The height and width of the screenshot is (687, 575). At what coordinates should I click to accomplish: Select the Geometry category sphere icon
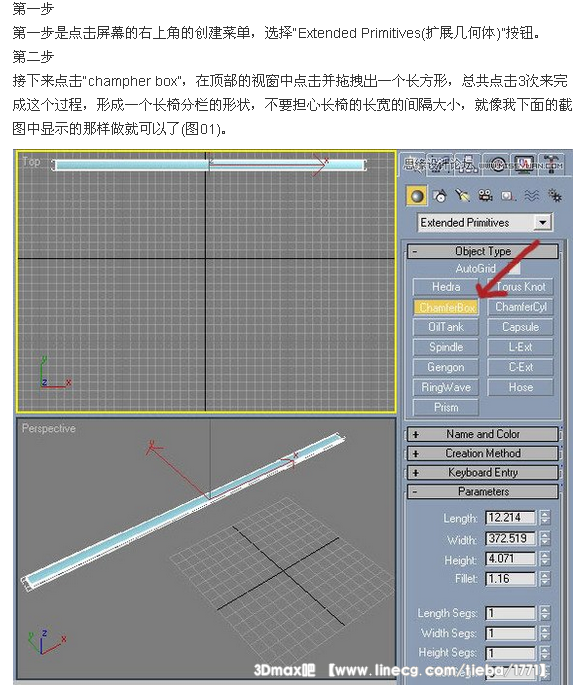(x=417, y=196)
